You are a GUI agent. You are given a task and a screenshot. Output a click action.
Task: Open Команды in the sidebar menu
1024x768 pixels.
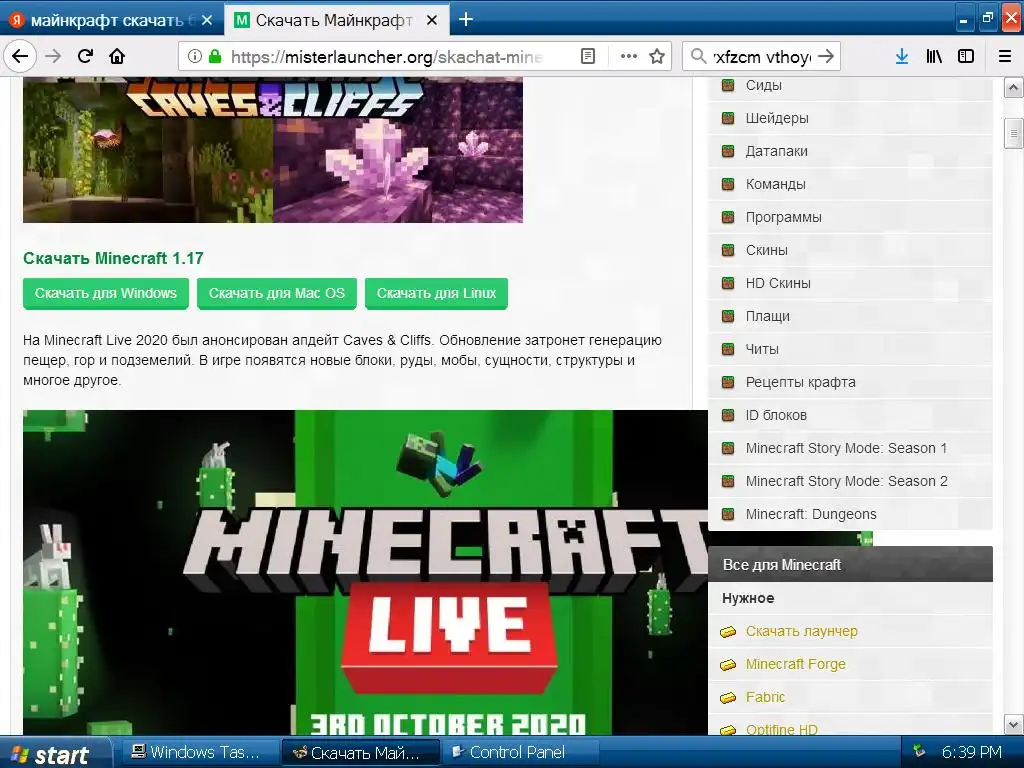775,184
